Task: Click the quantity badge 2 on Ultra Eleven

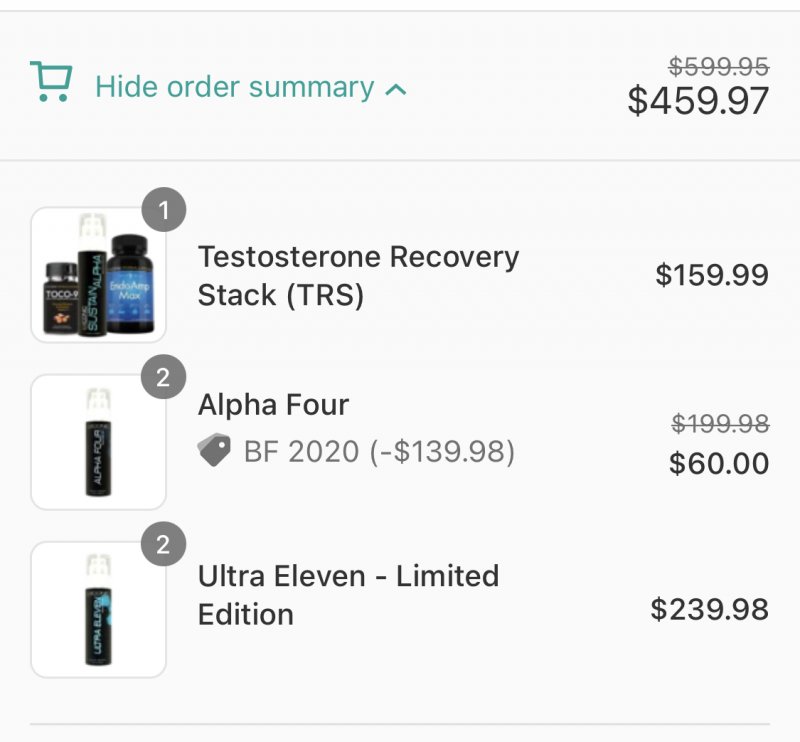Action: (164, 545)
